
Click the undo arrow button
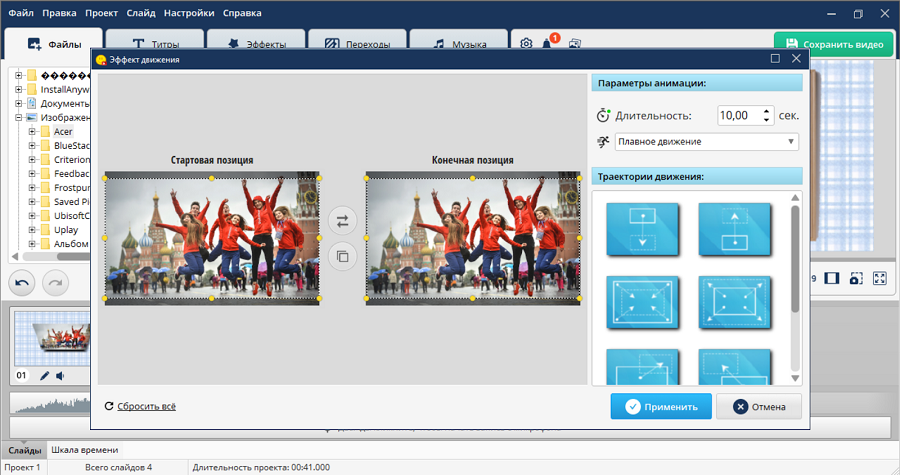click(x=24, y=283)
